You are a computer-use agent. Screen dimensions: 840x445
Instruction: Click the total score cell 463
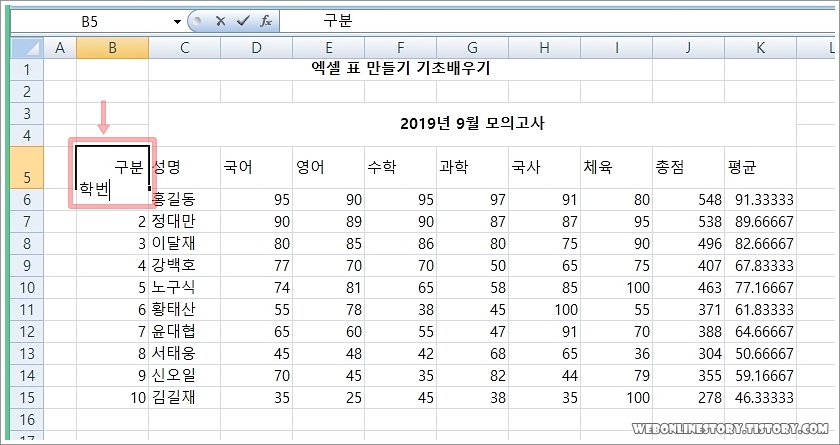[688, 287]
